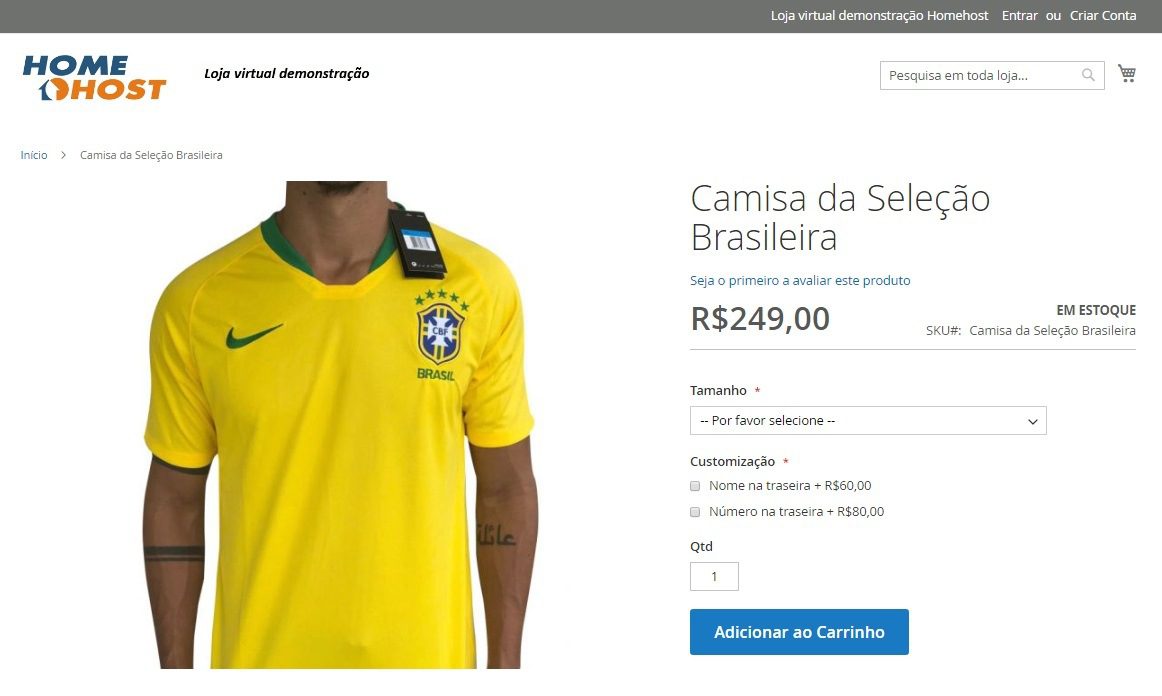Viewport: 1162px width, 696px height.
Task: Open the Tamanho size dropdown
Action: point(868,420)
